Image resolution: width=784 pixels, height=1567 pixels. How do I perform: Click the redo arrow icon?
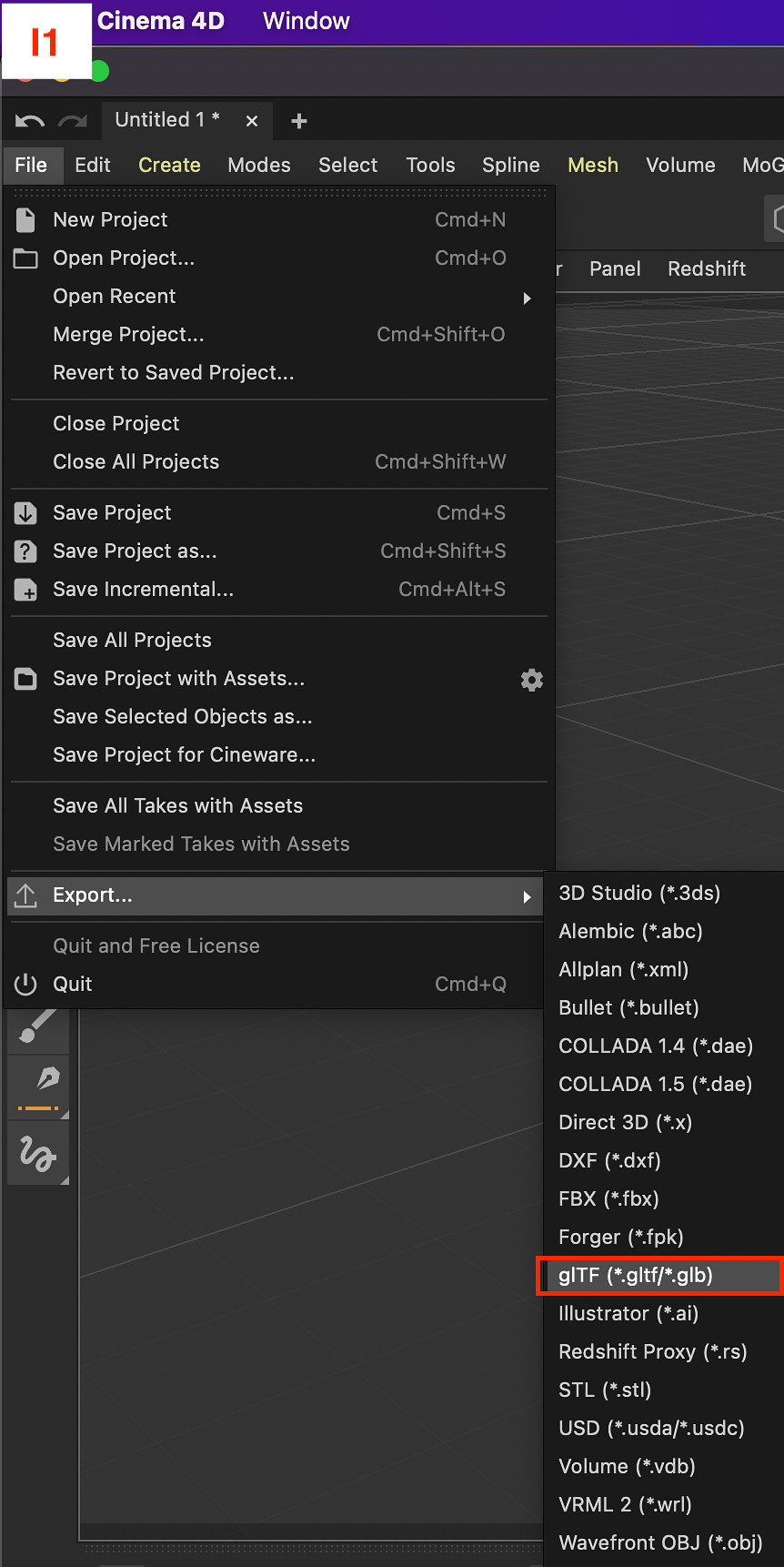click(x=73, y=121)
